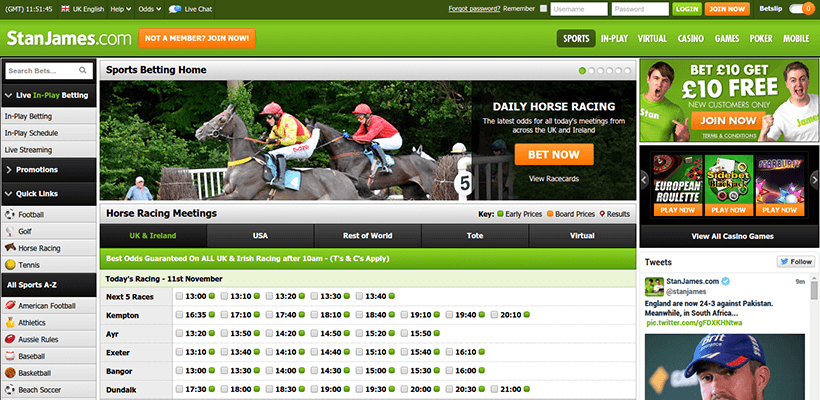Check the Kempton 20:10 race box
The width and height of the screenshot is (820, 400).
494,315
